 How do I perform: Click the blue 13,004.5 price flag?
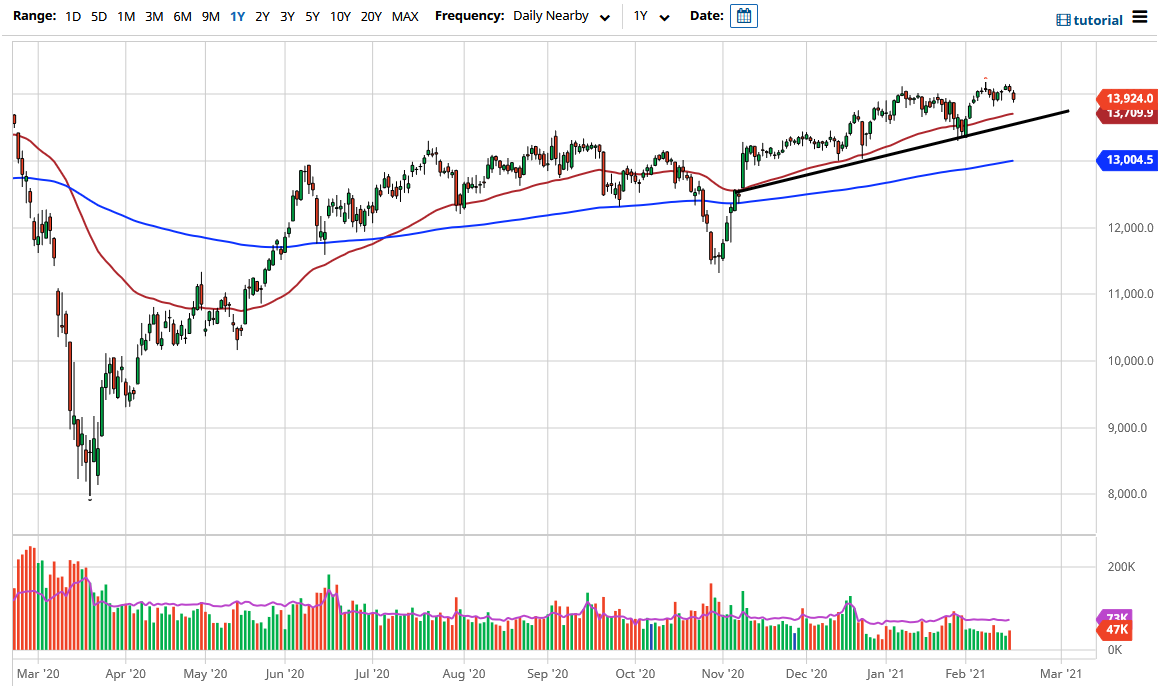[x=1129, y=160]
